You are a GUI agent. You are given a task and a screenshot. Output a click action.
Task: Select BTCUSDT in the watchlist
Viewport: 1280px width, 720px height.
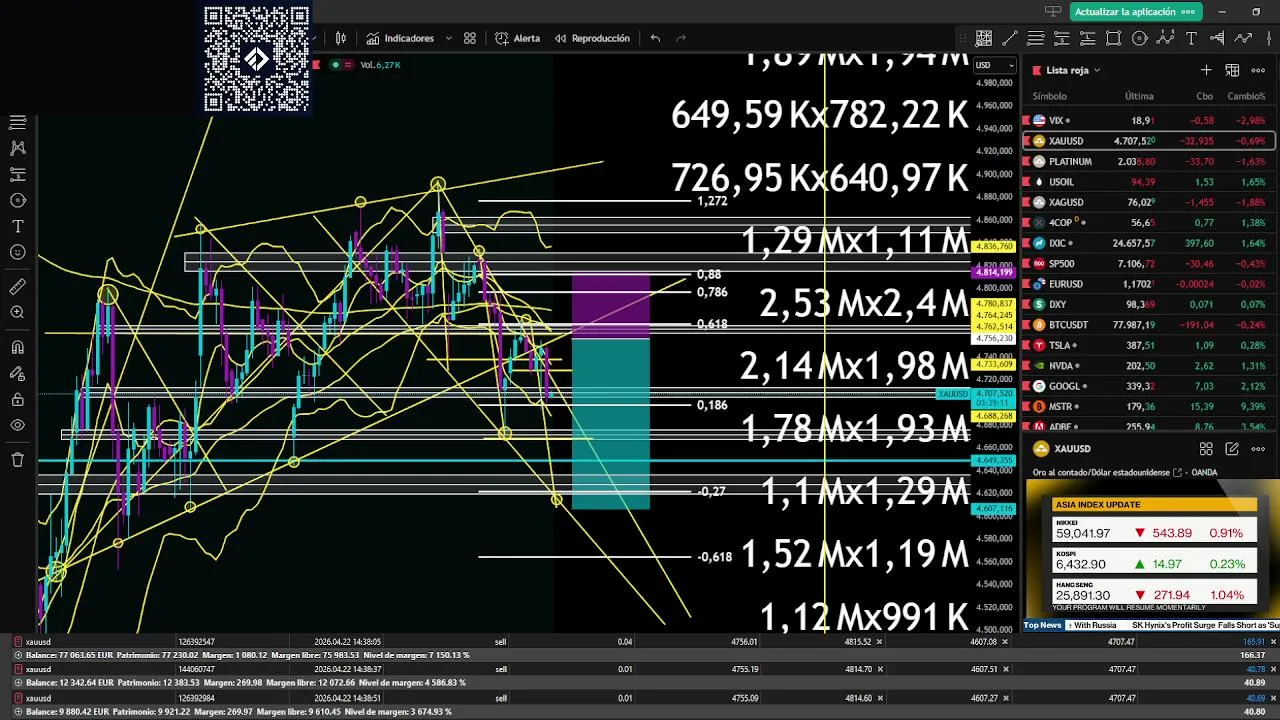coord(1148,325)
